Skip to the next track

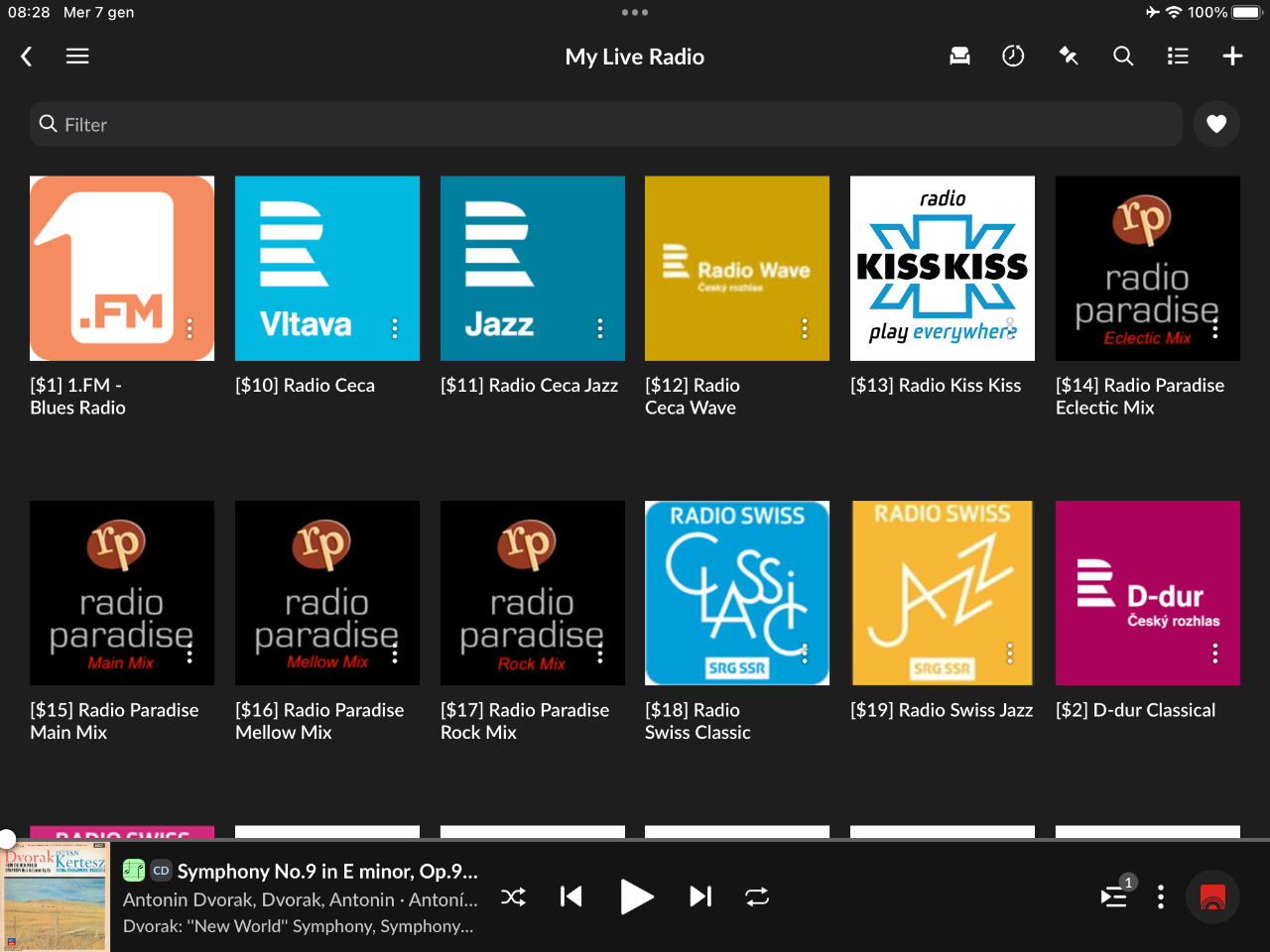coord(700,897)
